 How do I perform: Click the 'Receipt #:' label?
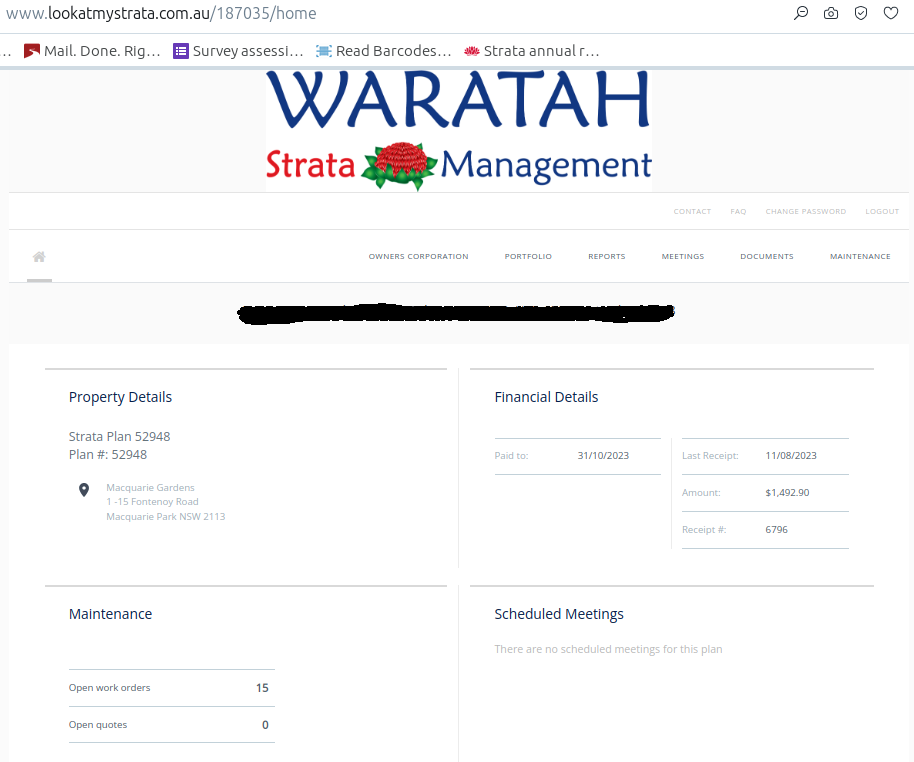click(x=704, y=529)
